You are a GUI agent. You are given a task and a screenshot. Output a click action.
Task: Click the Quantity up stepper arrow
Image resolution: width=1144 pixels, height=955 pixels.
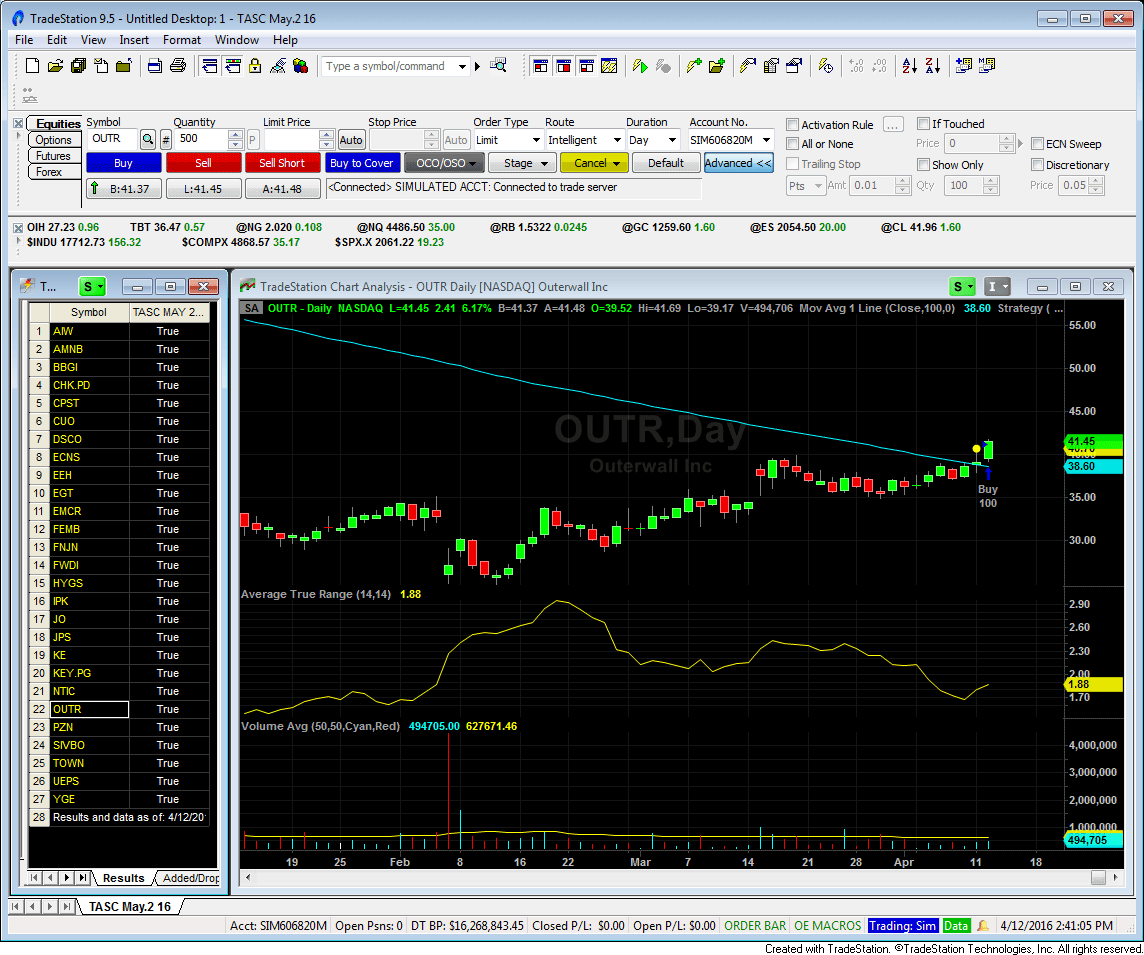pos(235,134)
